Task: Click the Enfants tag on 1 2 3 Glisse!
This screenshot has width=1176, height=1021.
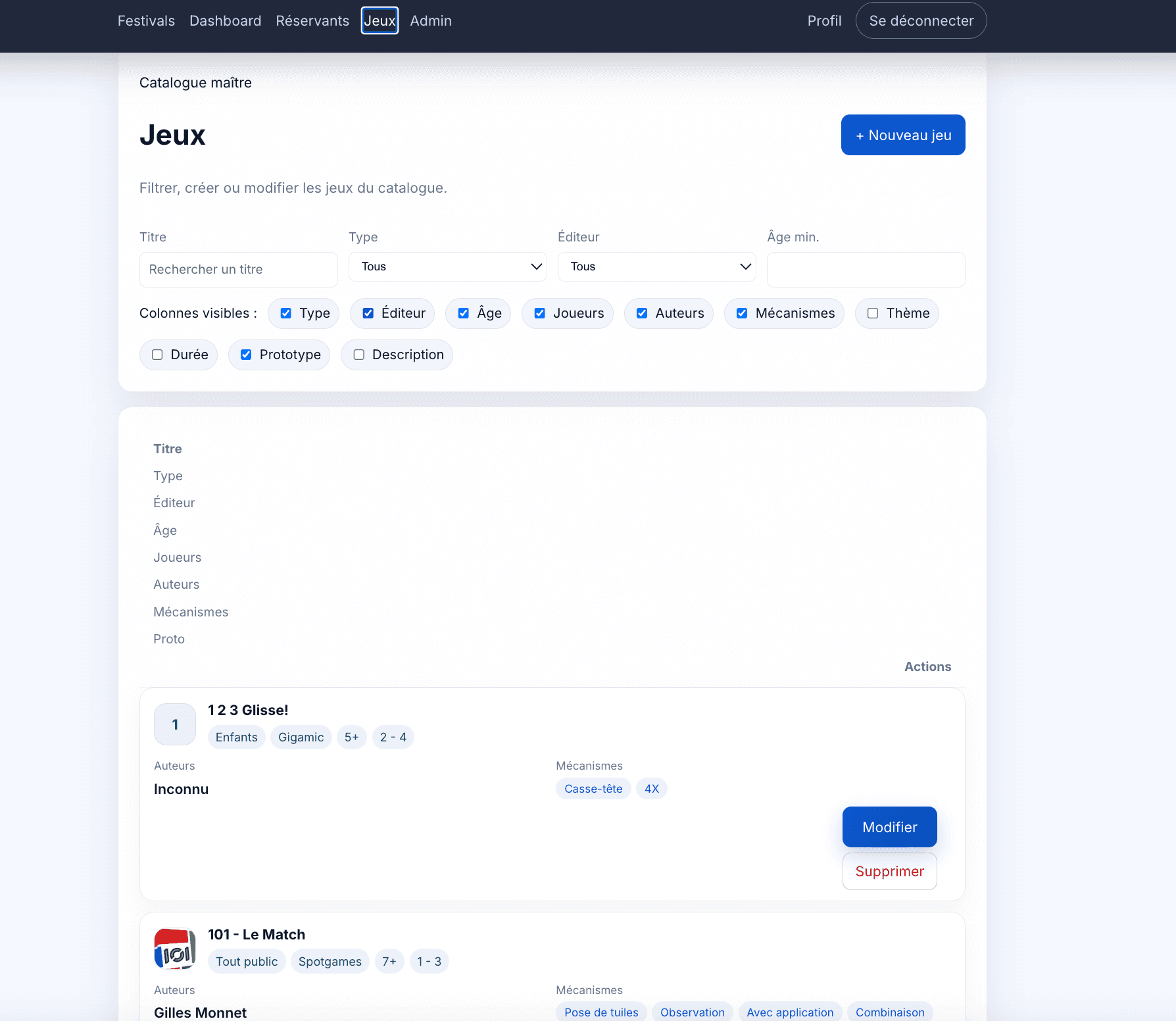Action: coord(237,737)
